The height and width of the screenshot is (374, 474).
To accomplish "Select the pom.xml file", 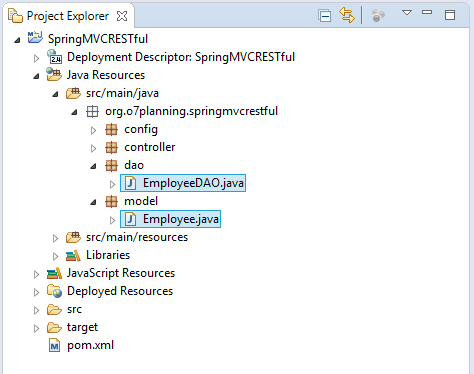I will click(91, 345).
